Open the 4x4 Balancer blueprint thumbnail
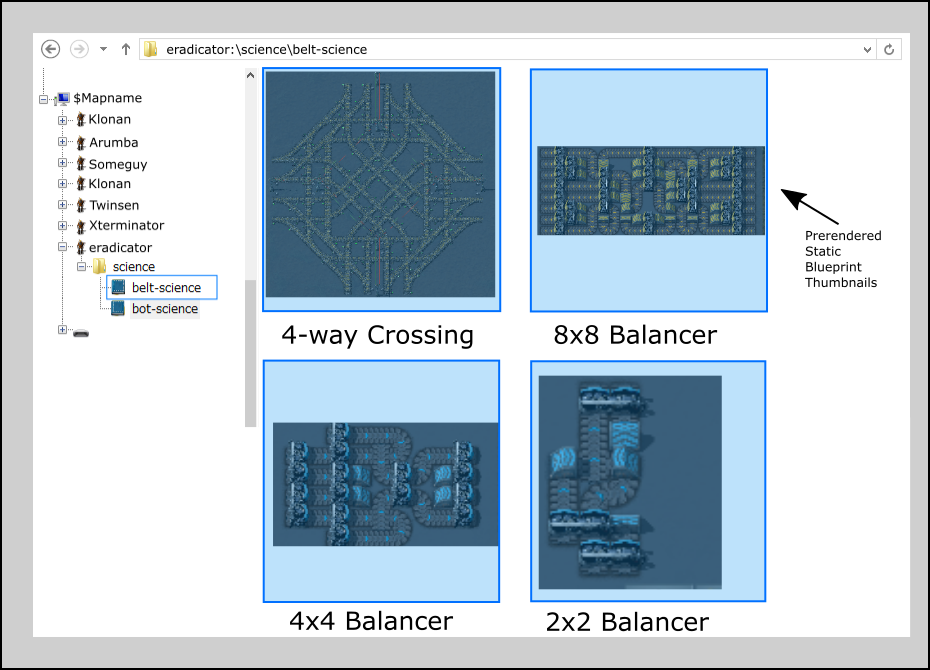This screenshot has width=930, height=670. pos(381,481)
